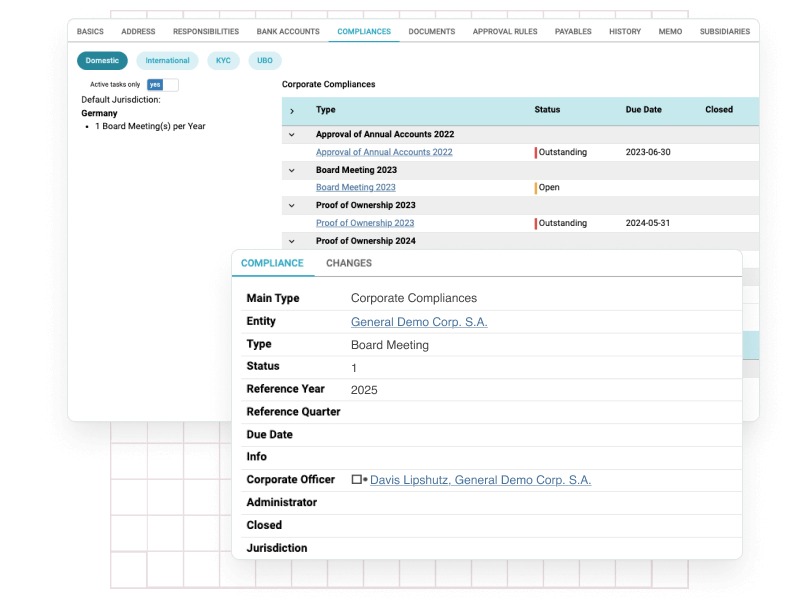Open the Changes tab in the detail panel
Viewport: 800px width, 600px height.
[x=348, y=263]
